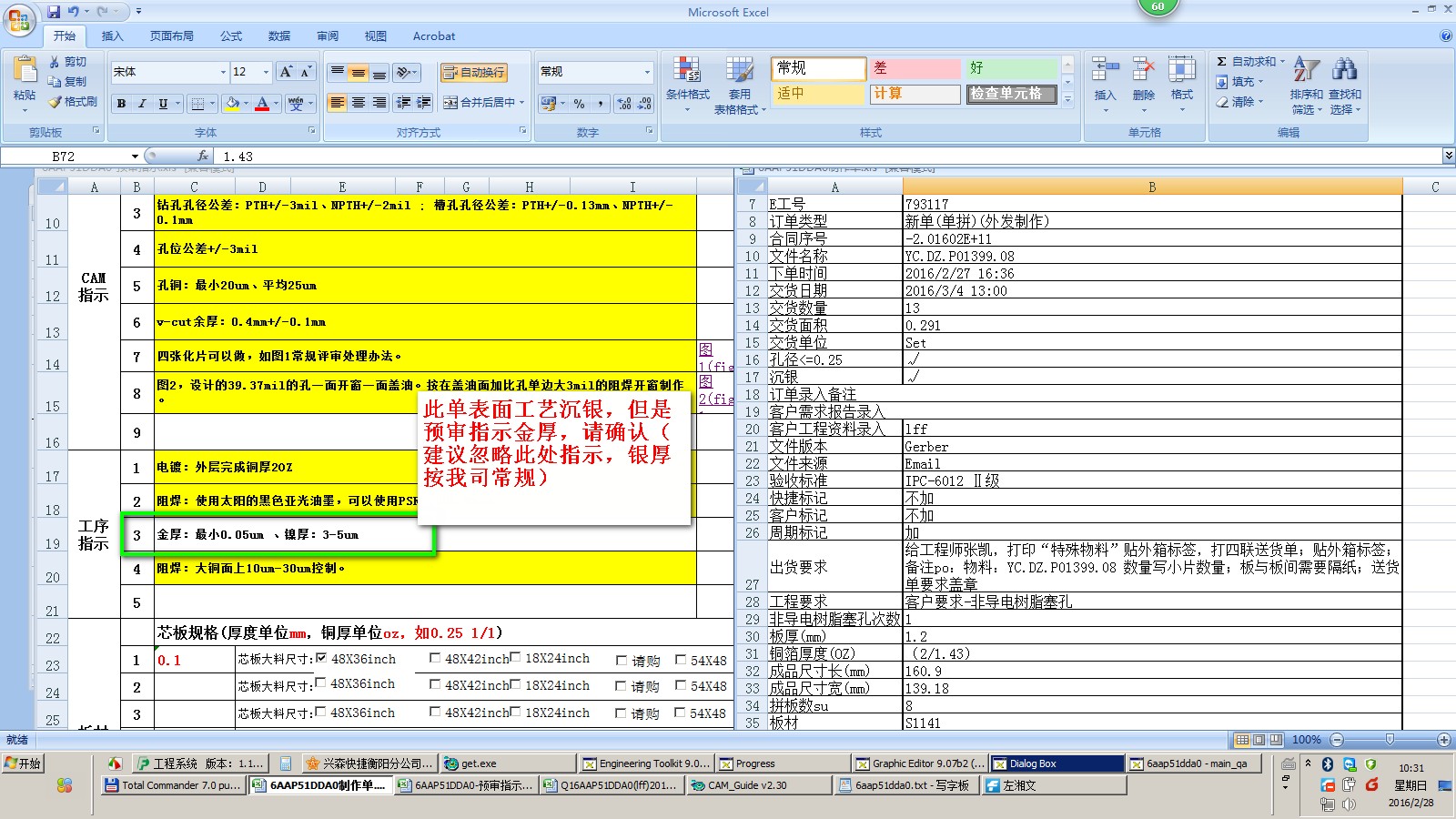Click the Increase Font Size icon
This screenshot has width=1456, height=819.
tap(286, 72)
